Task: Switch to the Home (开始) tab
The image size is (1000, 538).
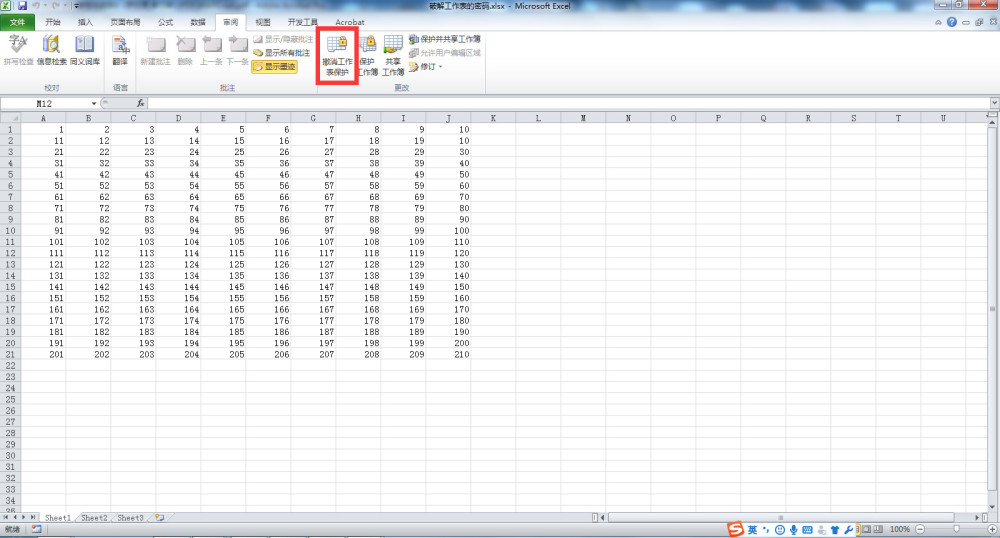Action: point(53,22)
